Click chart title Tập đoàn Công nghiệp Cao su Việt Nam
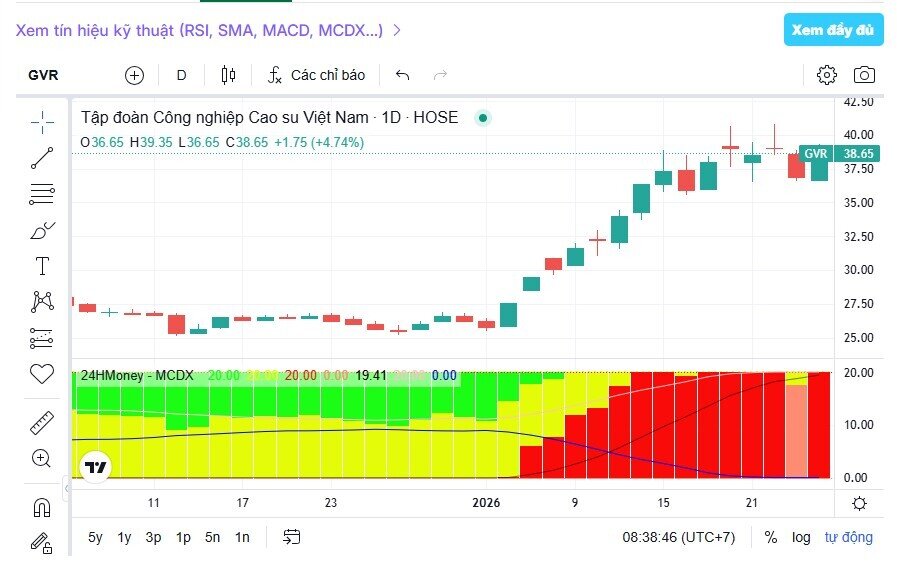897x566 pixels. click(x=224, y=117)
